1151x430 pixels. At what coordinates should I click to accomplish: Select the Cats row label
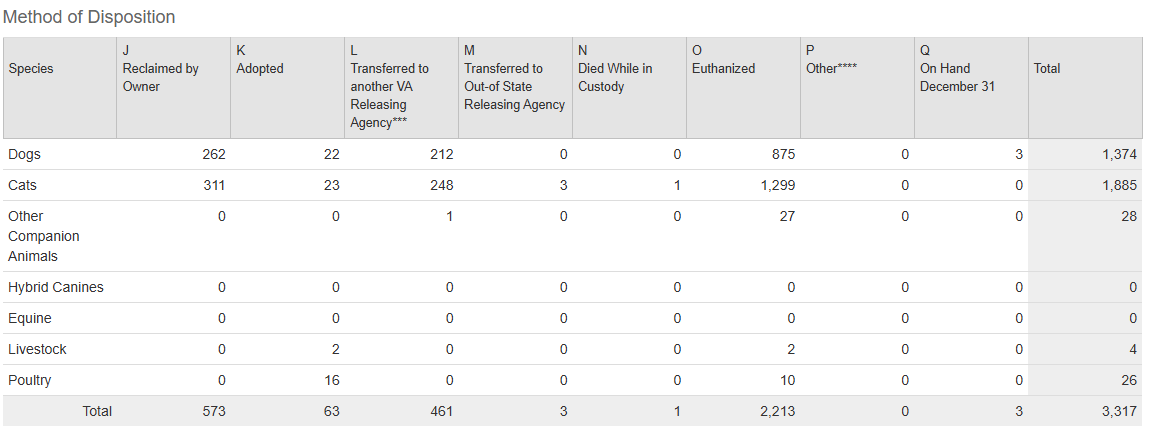23,186
